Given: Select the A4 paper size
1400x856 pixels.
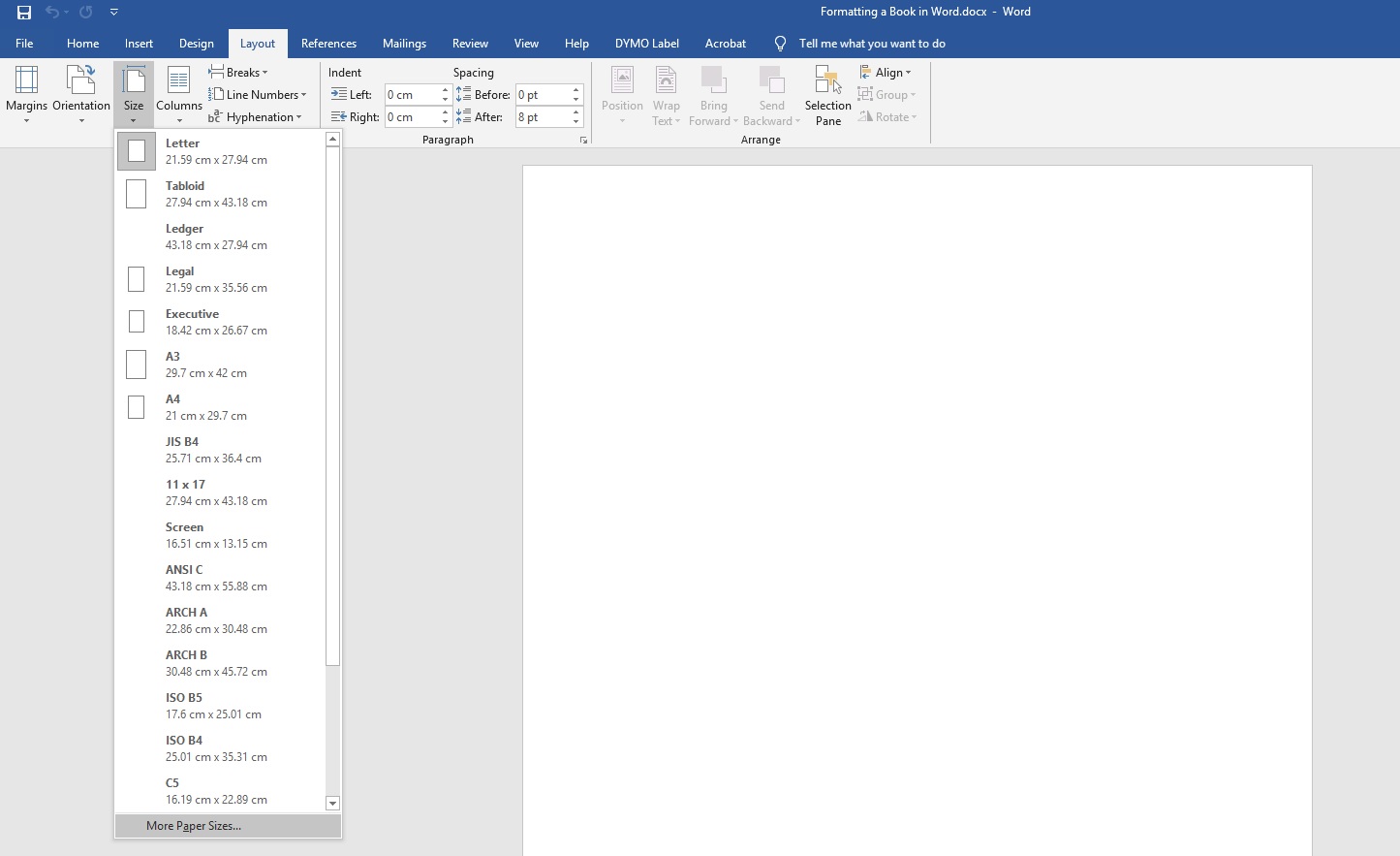Looking at the screenshot, I should coord(206,406).
